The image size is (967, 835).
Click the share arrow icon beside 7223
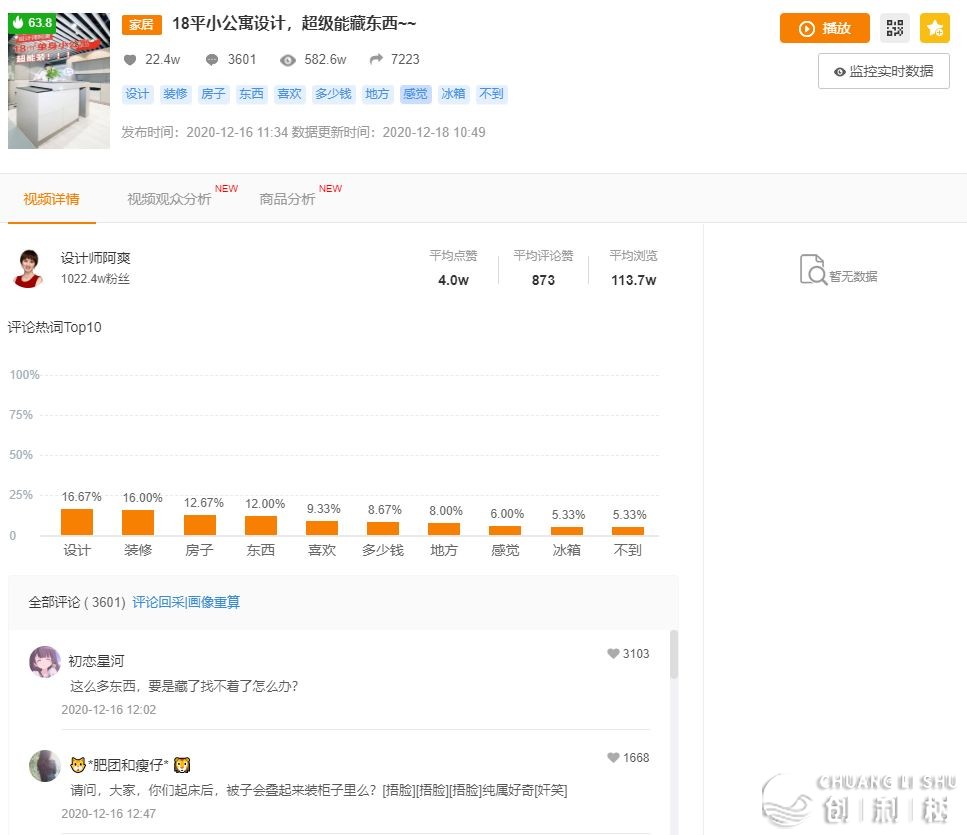point(375,60)
